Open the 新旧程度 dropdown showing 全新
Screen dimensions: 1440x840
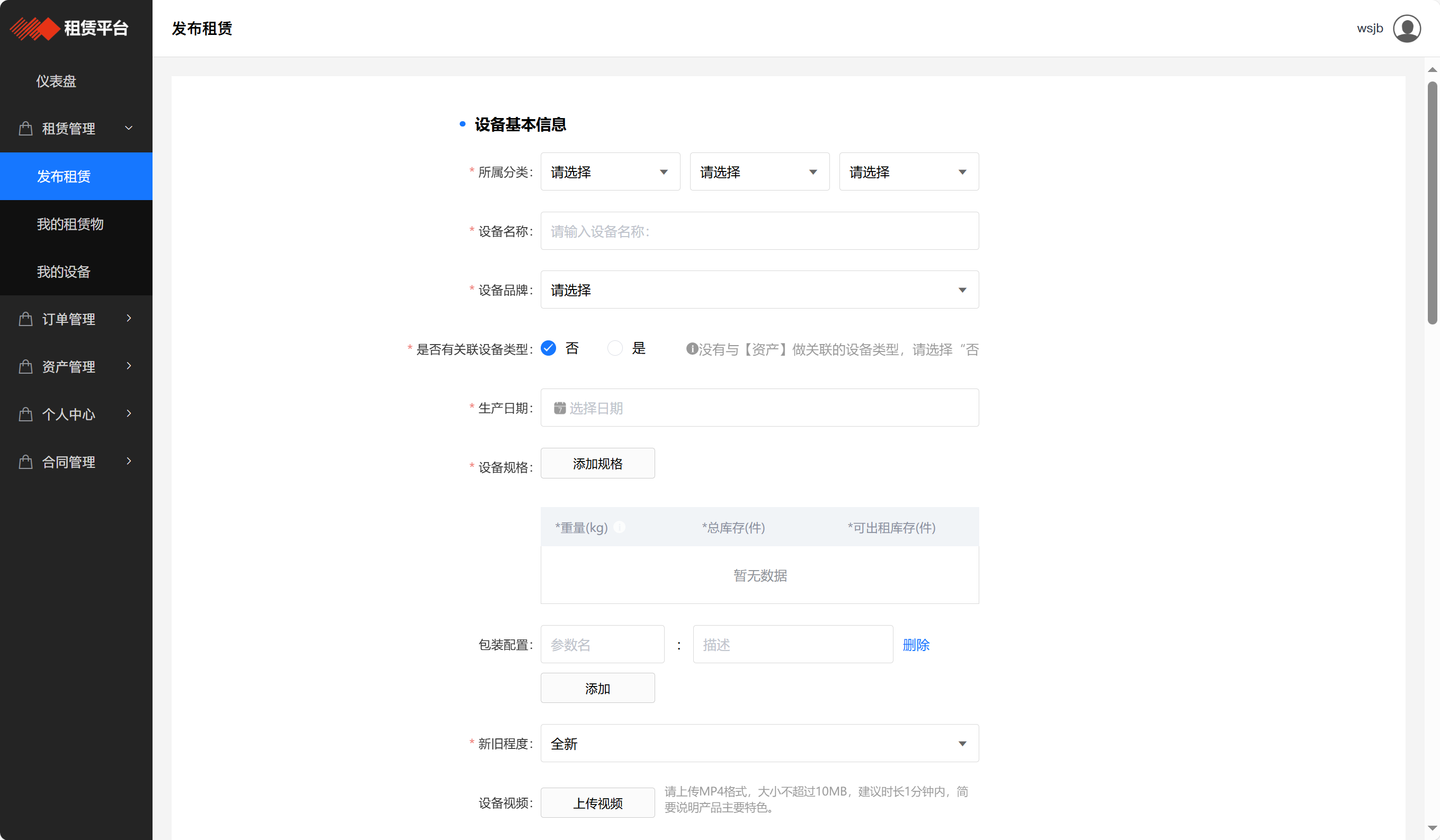[759, 744]
